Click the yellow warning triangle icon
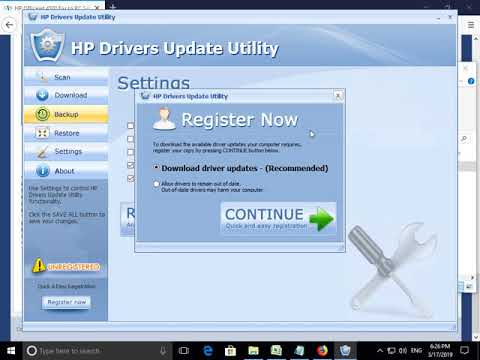 tap(39, 266)
